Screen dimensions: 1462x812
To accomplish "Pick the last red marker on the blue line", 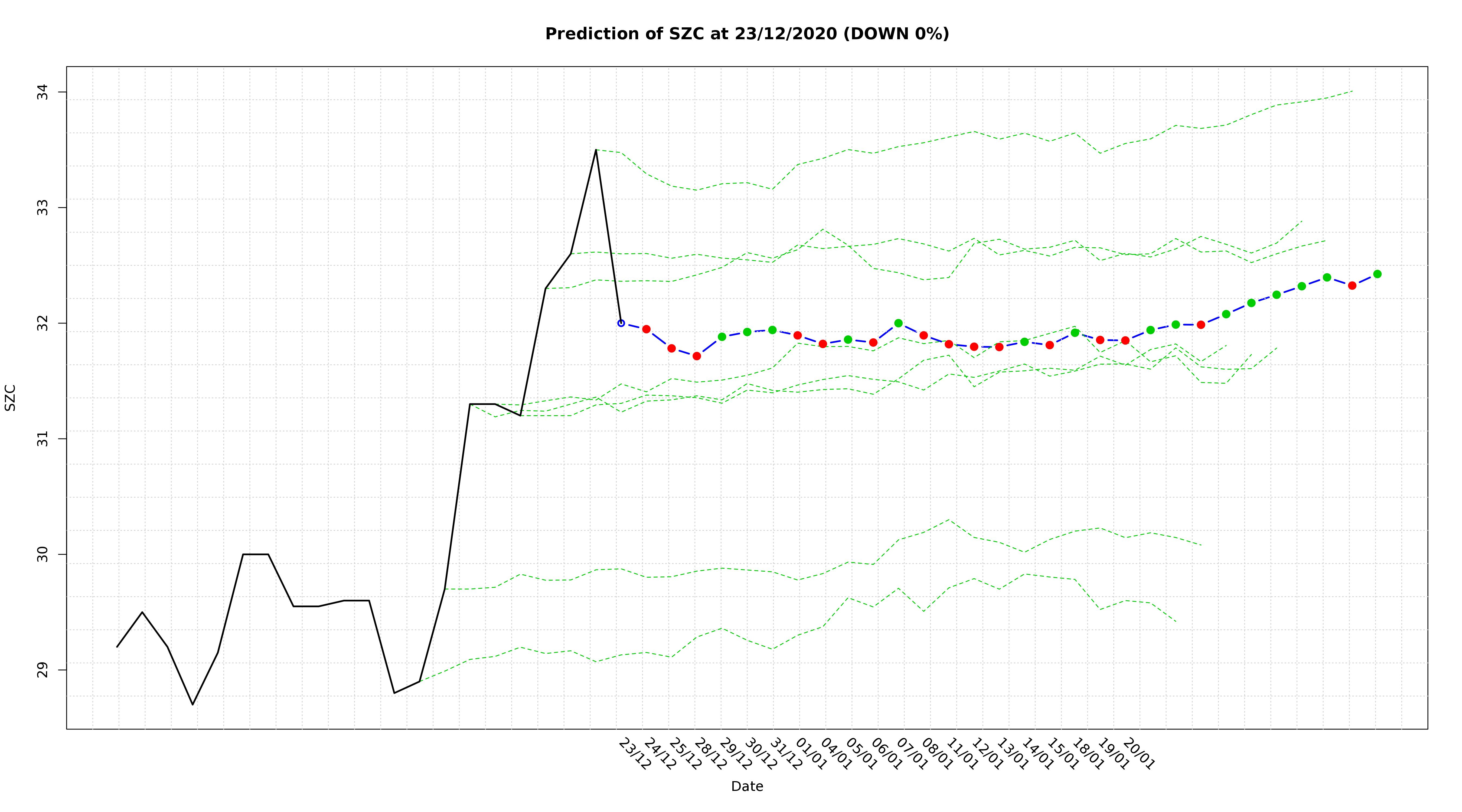I will point(1352,286).
